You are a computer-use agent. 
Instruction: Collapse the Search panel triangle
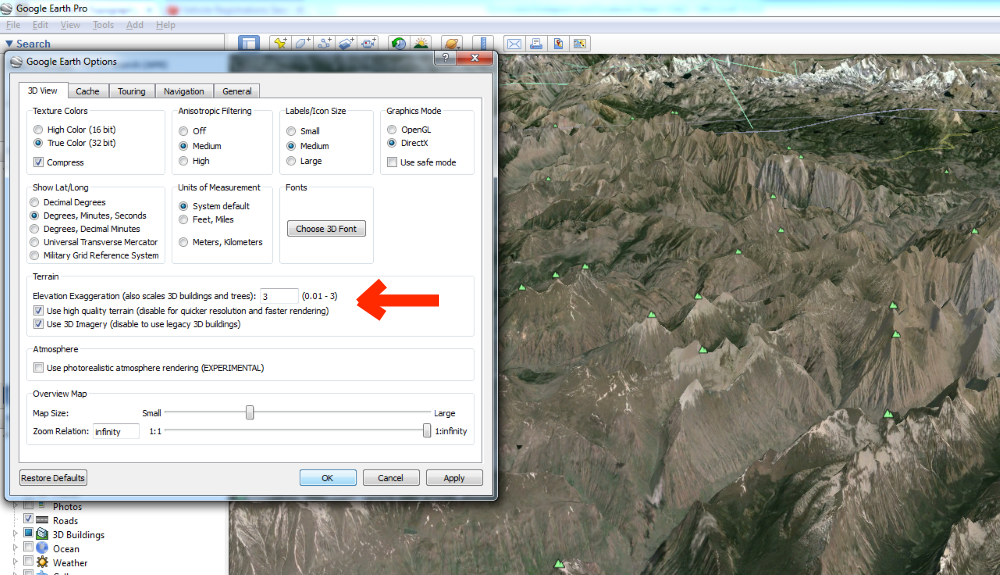point(9,43)
